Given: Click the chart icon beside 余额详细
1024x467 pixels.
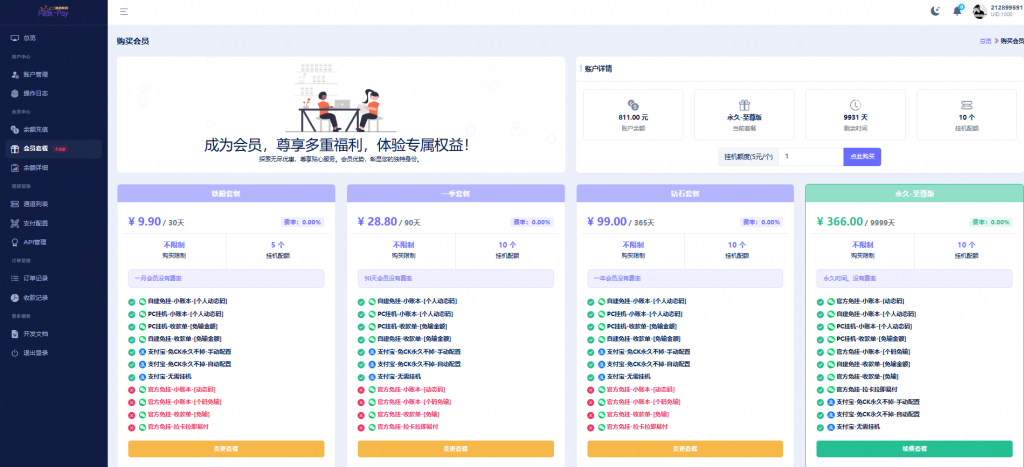Looking at the screenshot, I should tap(15, 168).
